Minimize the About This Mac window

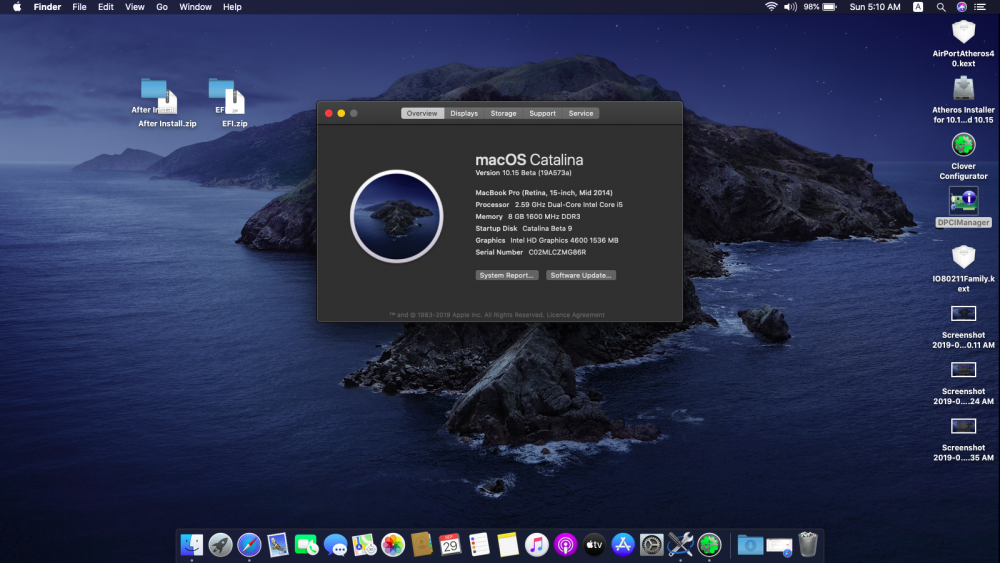[x=341, y=113]
